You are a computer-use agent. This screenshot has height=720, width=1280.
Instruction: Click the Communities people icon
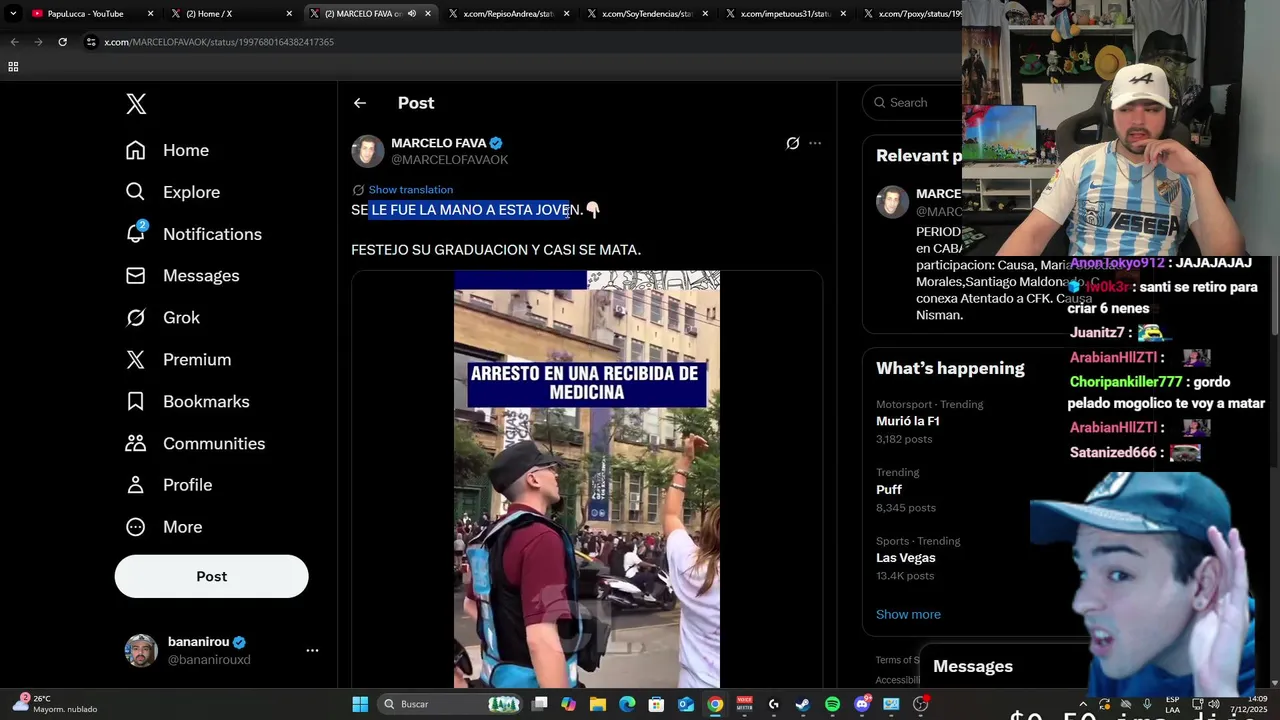click(x=136, y=443)
